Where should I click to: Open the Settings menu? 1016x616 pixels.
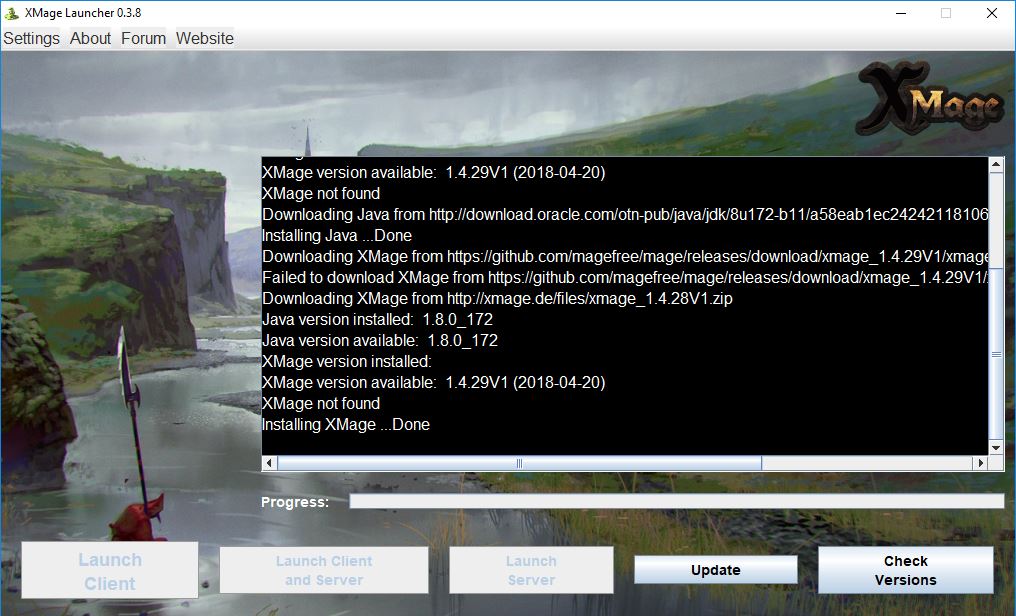pos(31,38)
